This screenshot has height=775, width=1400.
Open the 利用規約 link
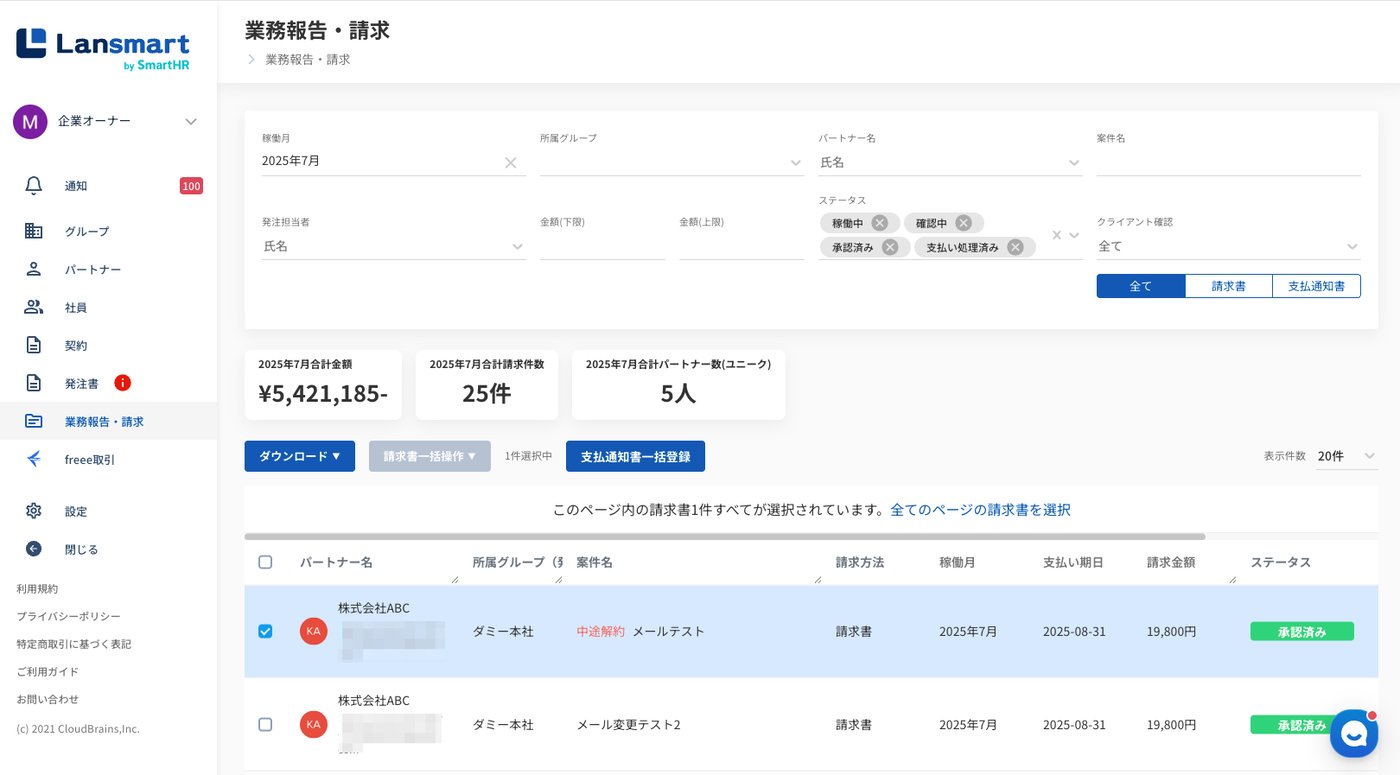(37, 589)
